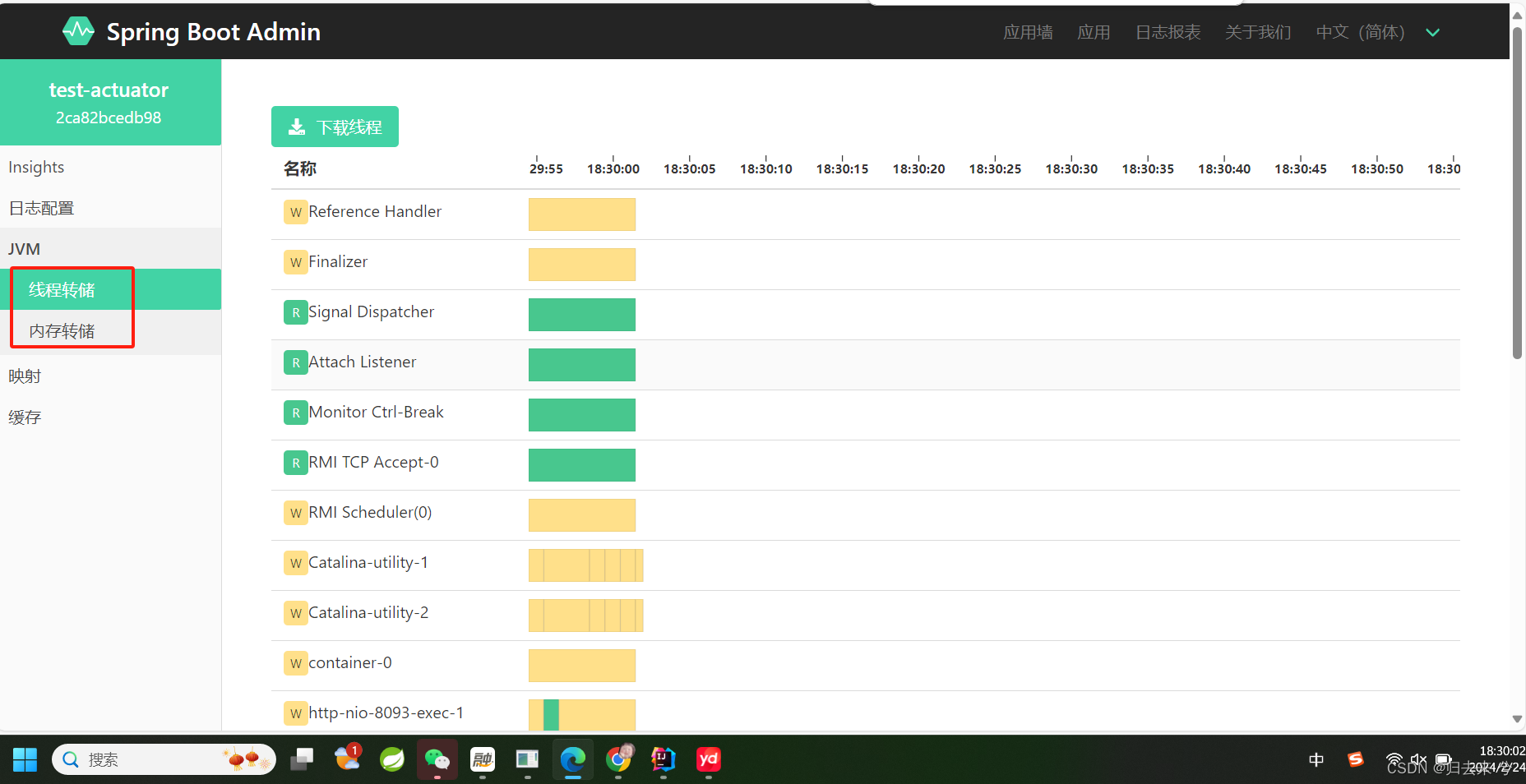
Task: Click the W state badge for Catalina-utility-2
Action: (x=295, y=613)
